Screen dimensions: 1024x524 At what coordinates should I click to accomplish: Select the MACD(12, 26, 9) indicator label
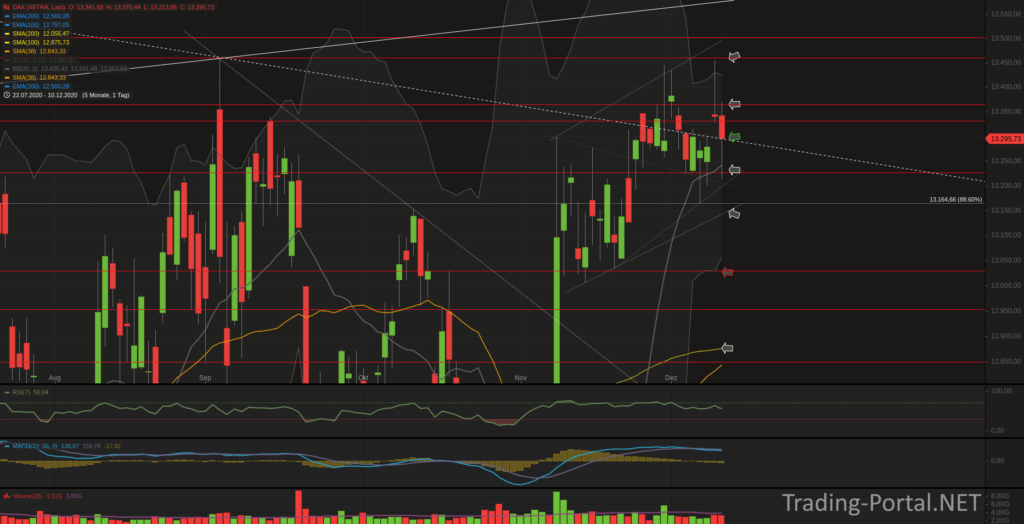[35, 446]
